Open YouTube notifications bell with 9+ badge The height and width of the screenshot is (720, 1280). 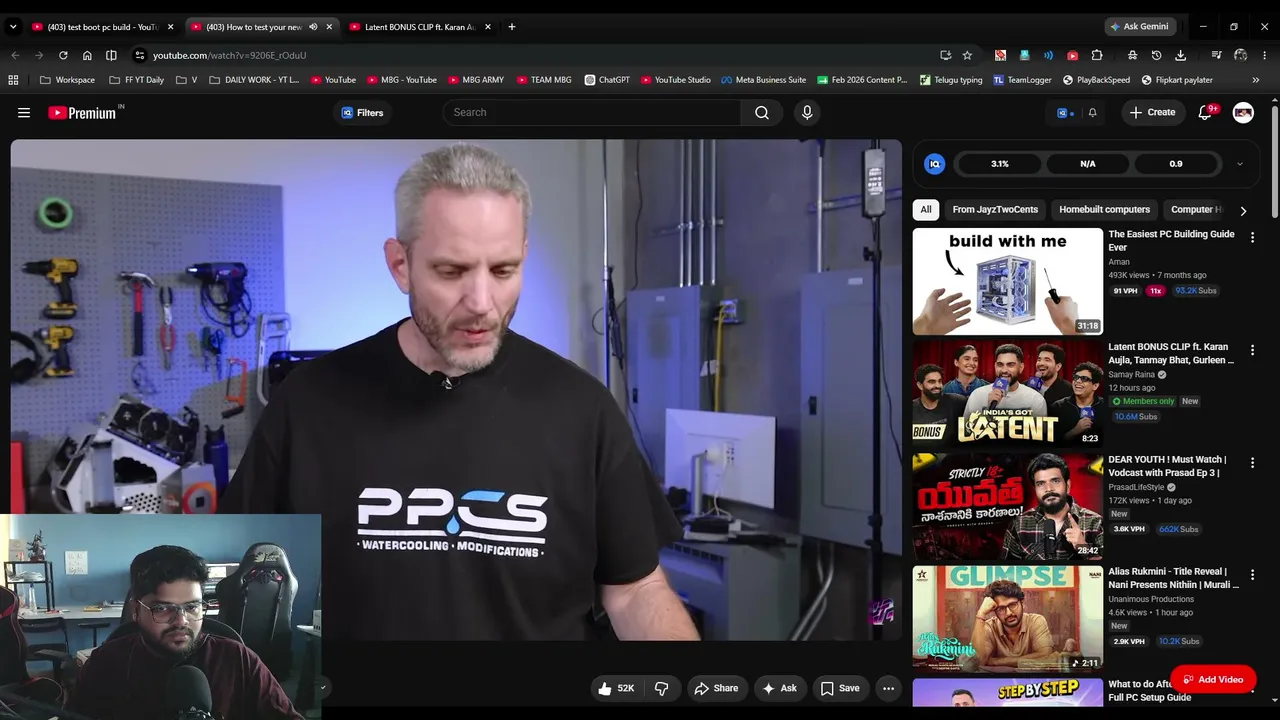(x=1205, y=113)
